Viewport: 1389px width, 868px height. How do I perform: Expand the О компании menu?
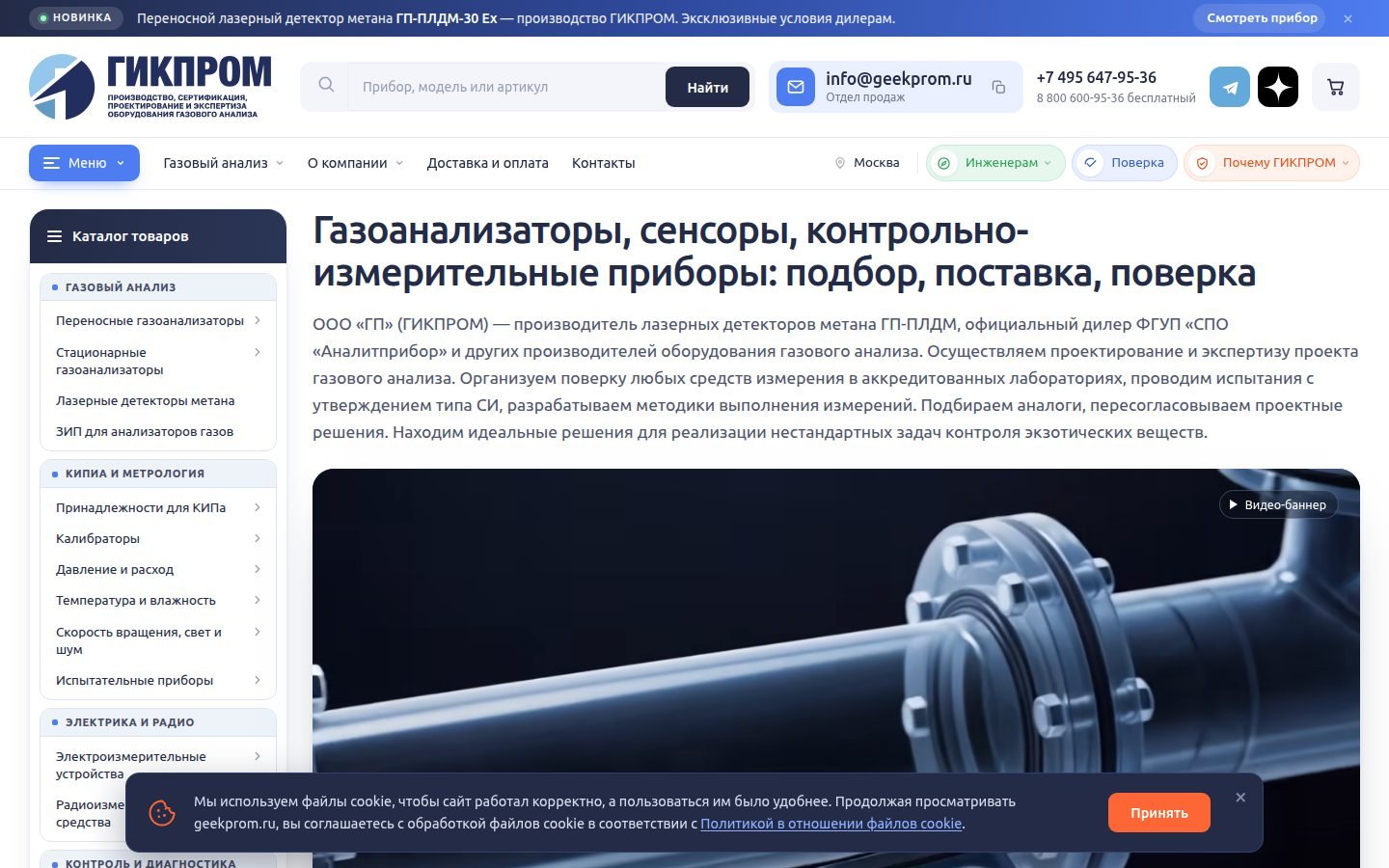[355, 163]
